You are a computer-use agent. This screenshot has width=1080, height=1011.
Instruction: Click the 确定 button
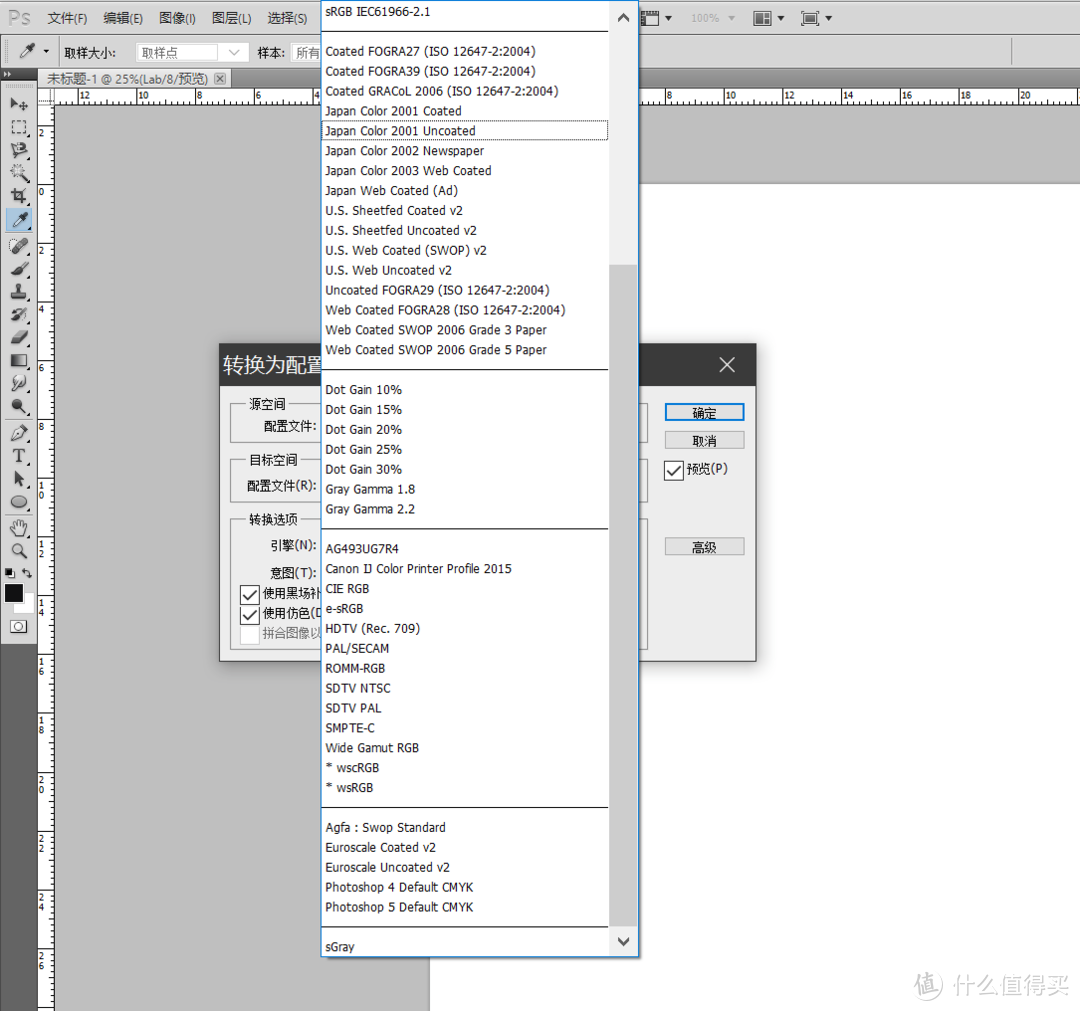[x=704, y=413]
